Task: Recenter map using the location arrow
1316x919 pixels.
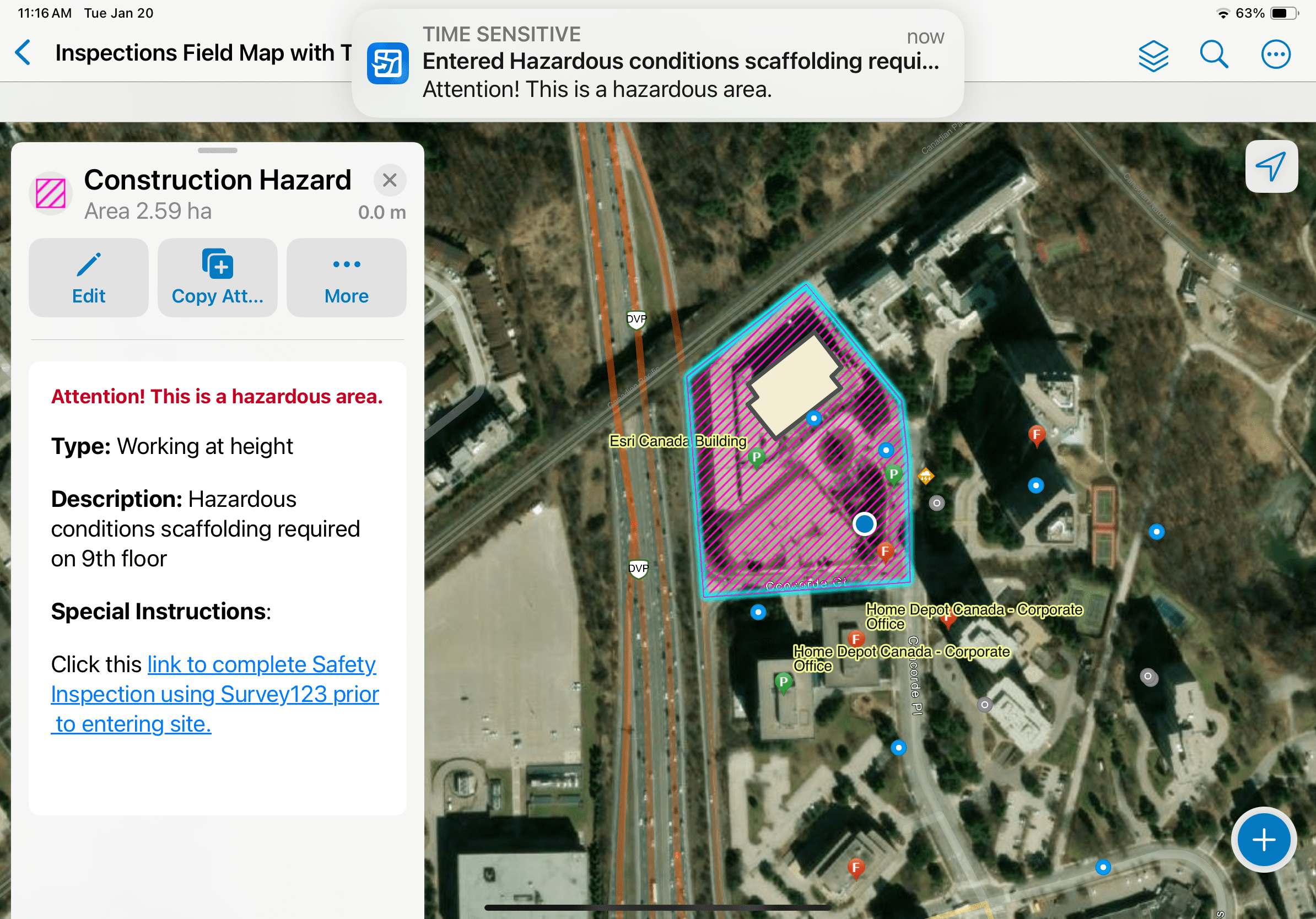Action: [x=1271, y=166]
